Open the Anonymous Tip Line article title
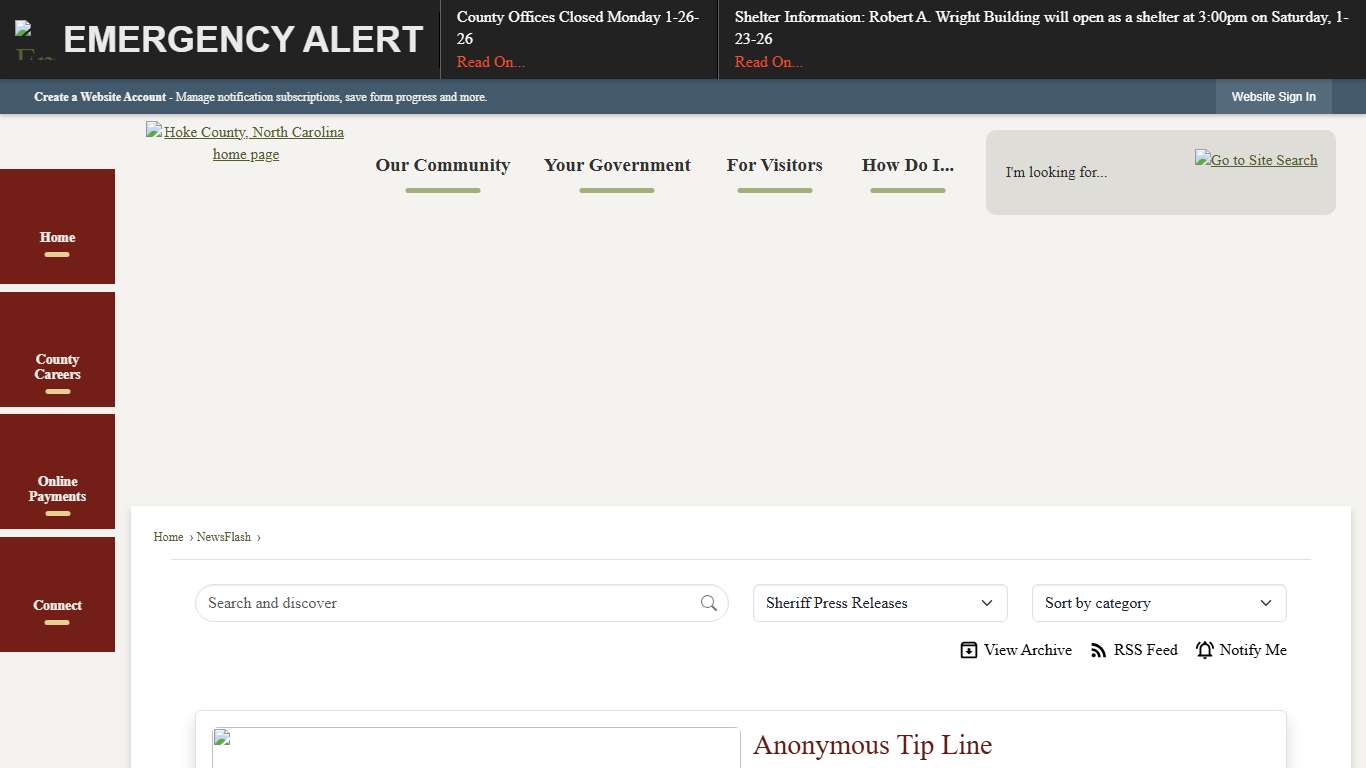 pyautogui.click(x=872, y=745)
